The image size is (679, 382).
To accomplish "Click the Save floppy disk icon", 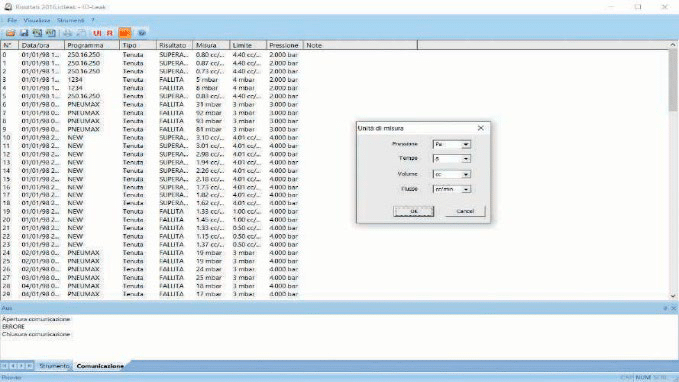I will click(x=24, y=33).
